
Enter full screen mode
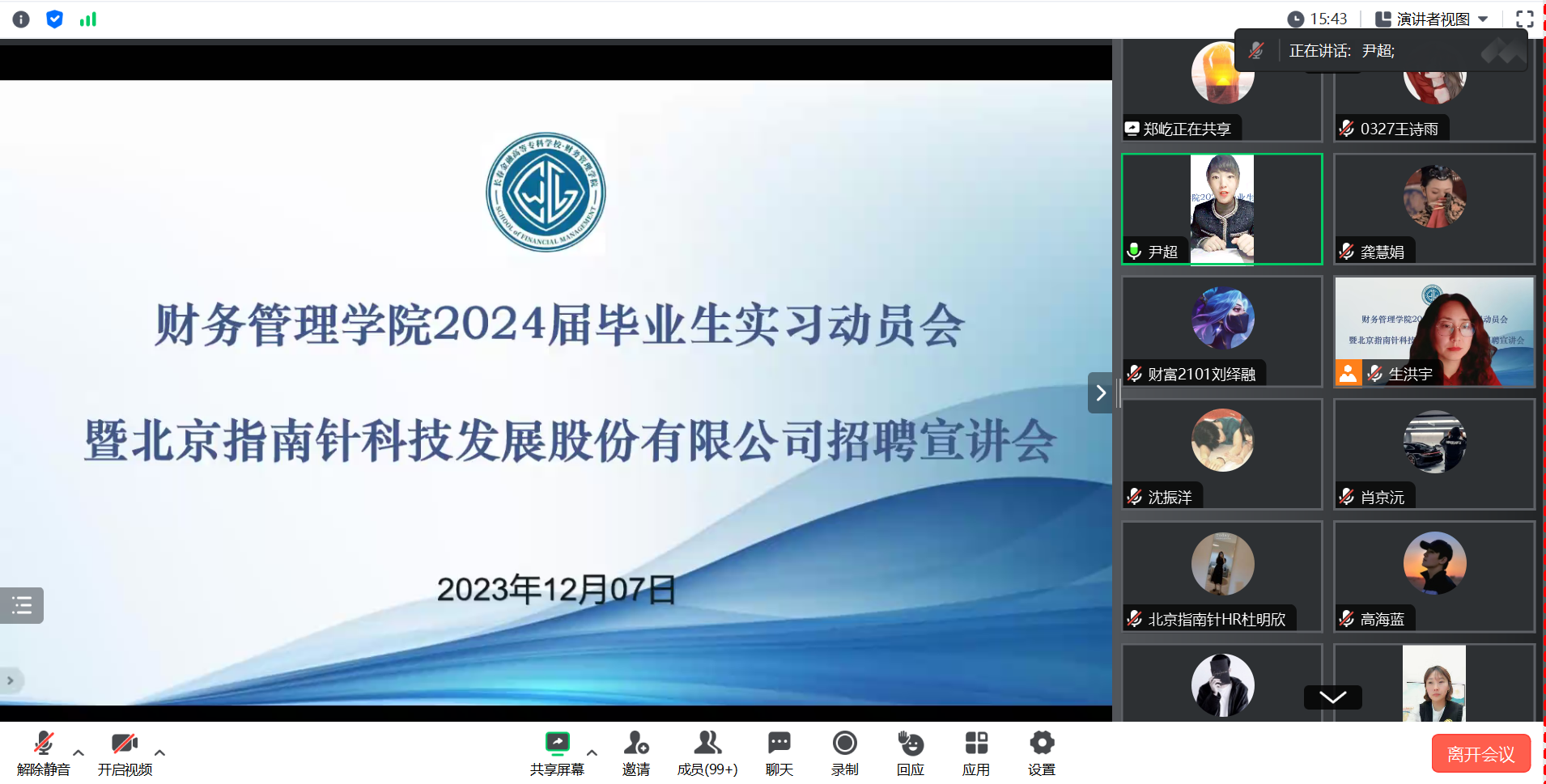click(1525, 19)
